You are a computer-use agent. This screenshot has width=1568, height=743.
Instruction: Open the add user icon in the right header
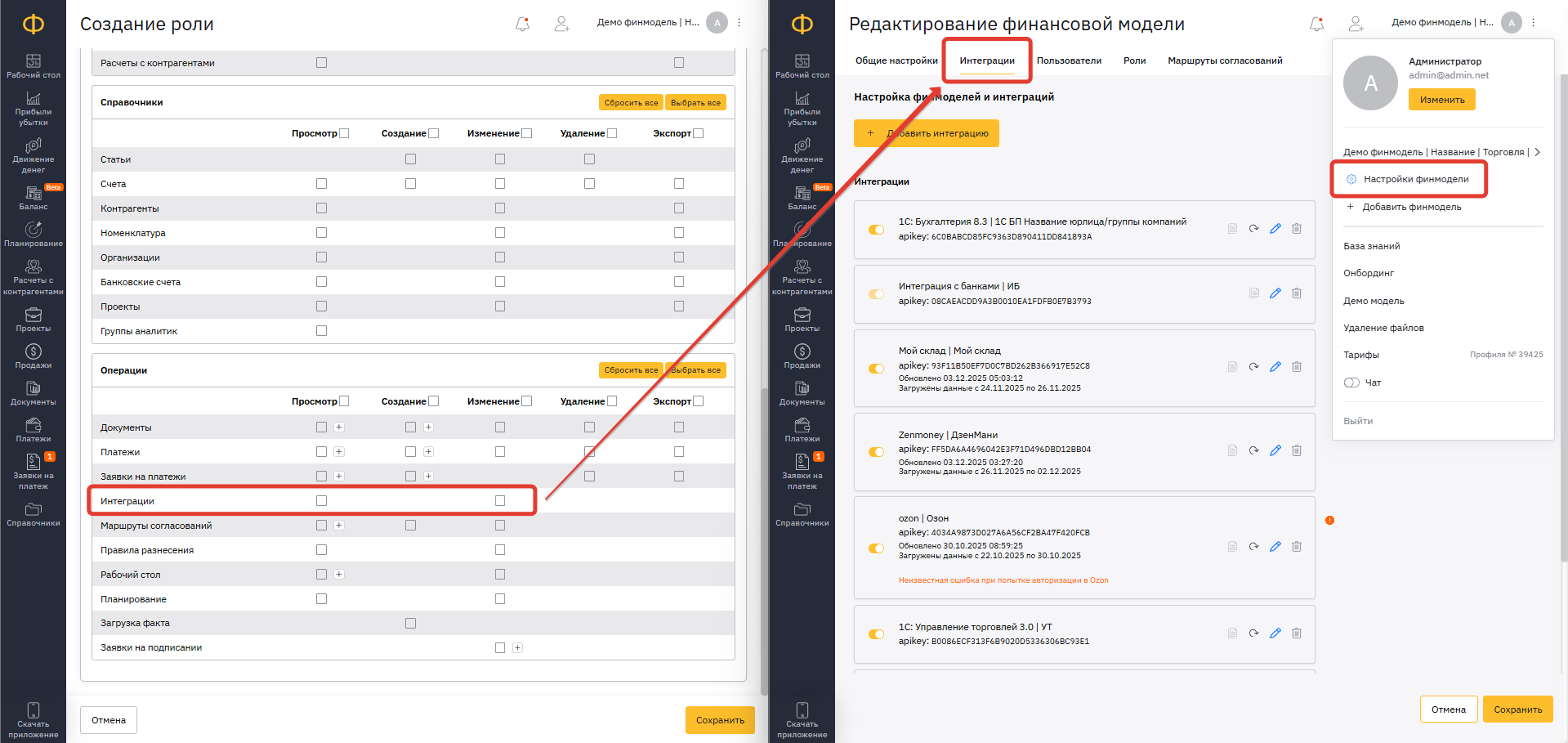coord(1356,24)
